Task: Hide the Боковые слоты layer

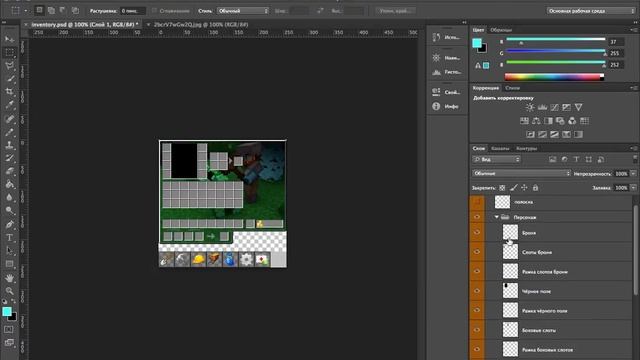Action: [x=477, y=330]
